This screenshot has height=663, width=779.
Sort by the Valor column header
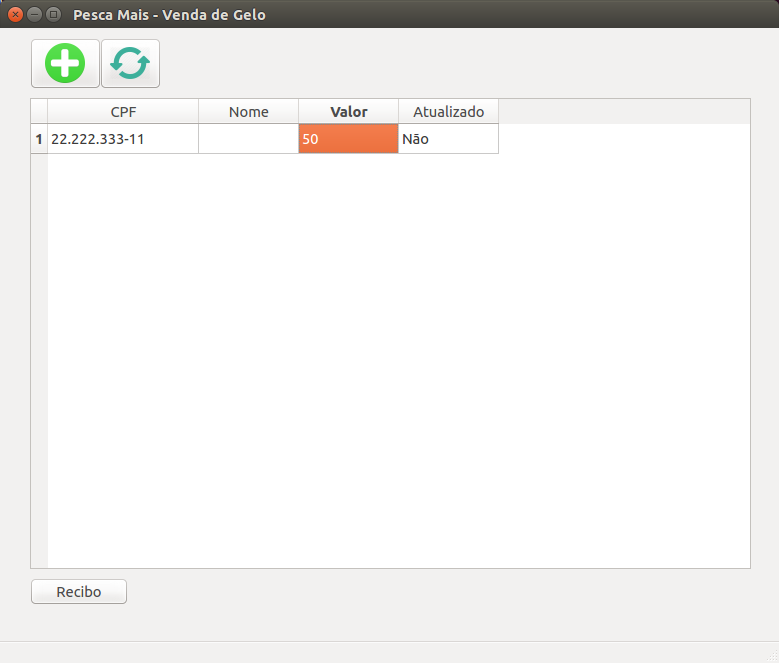pos(348,112)
